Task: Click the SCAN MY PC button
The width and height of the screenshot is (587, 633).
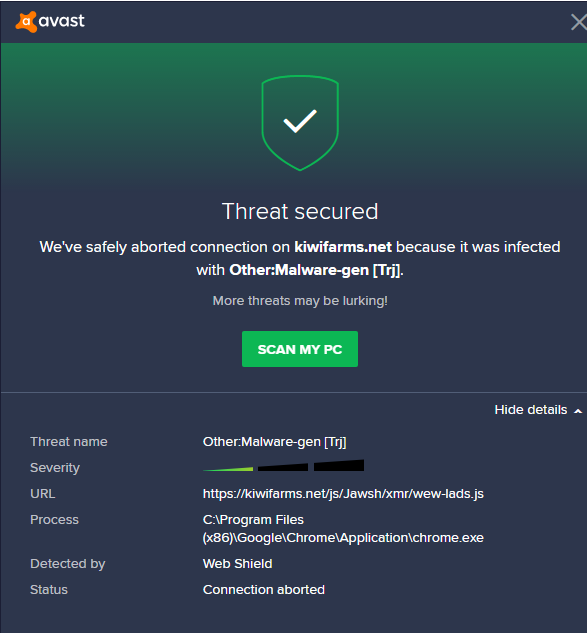Action: click(300, 349)
